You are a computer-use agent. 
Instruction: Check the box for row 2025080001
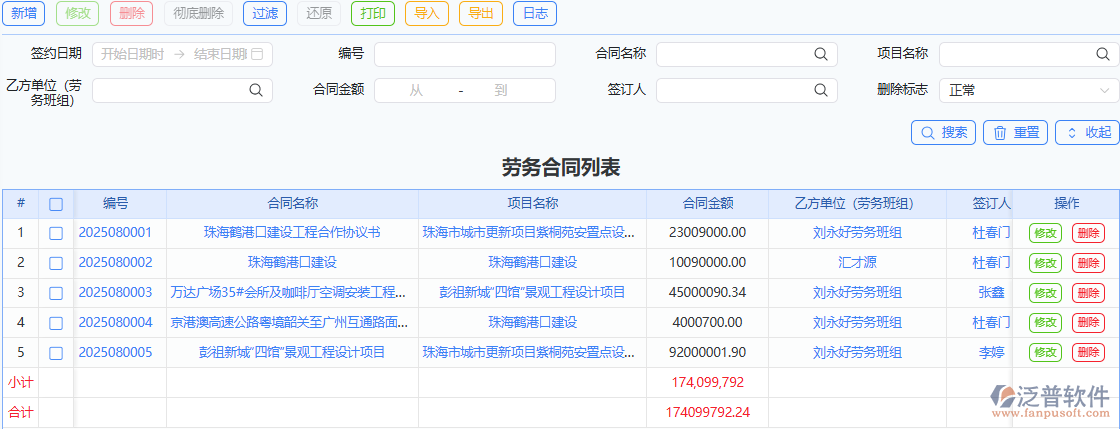56,233
